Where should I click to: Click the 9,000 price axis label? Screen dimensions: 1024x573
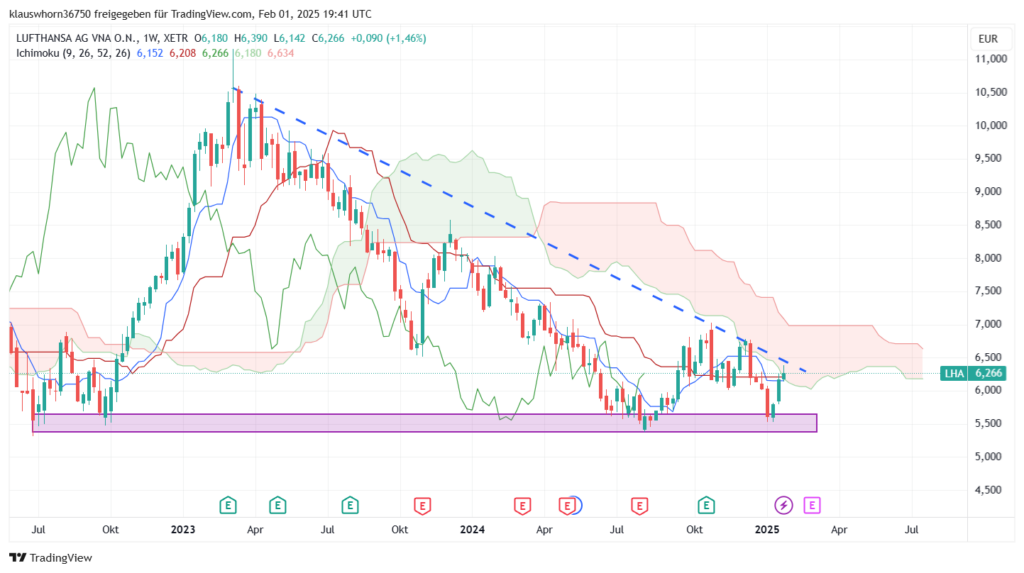[988, 191]
